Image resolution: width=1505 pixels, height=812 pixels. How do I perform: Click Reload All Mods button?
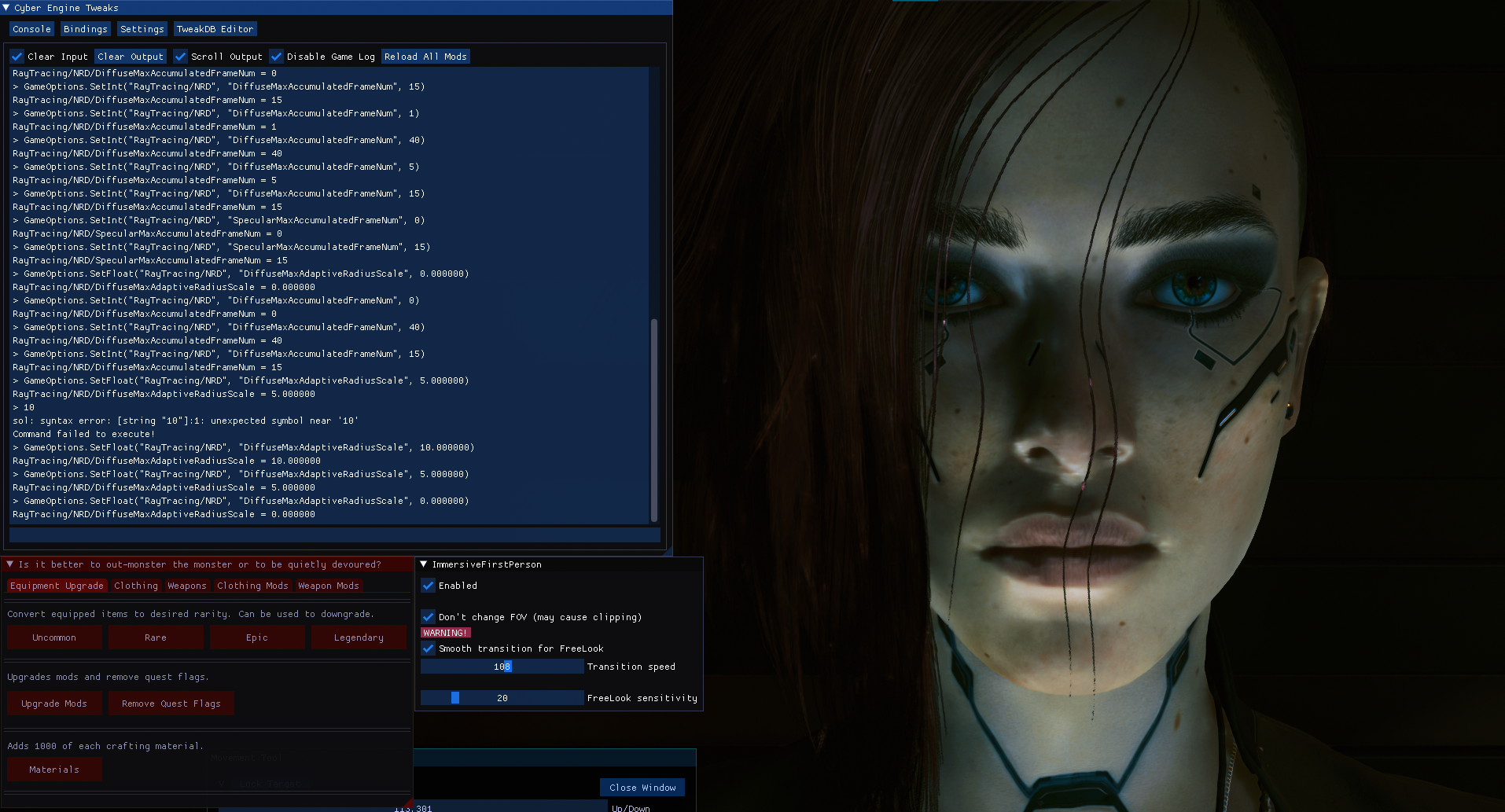click(x=425, y=57)
